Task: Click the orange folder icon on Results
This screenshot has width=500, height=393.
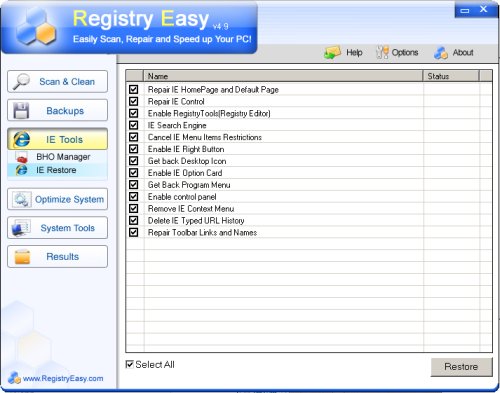Action: (x=22, y=257)
